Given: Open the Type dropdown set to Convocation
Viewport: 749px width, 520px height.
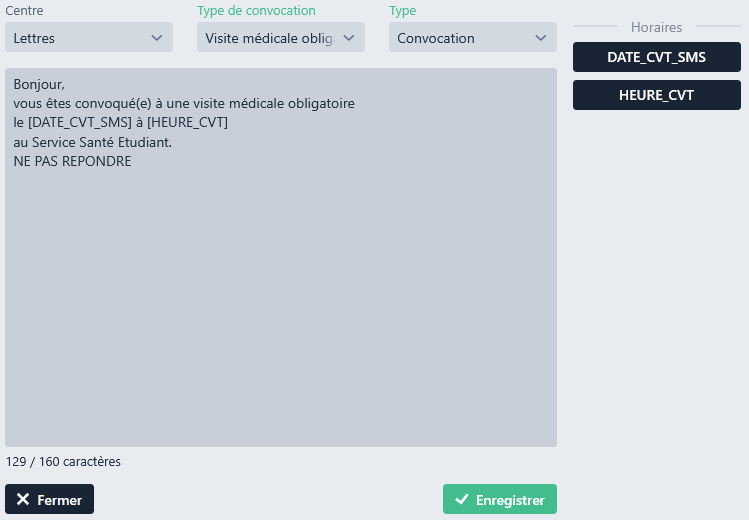Looking at the screenshot, I should click(x=472, y=38).
